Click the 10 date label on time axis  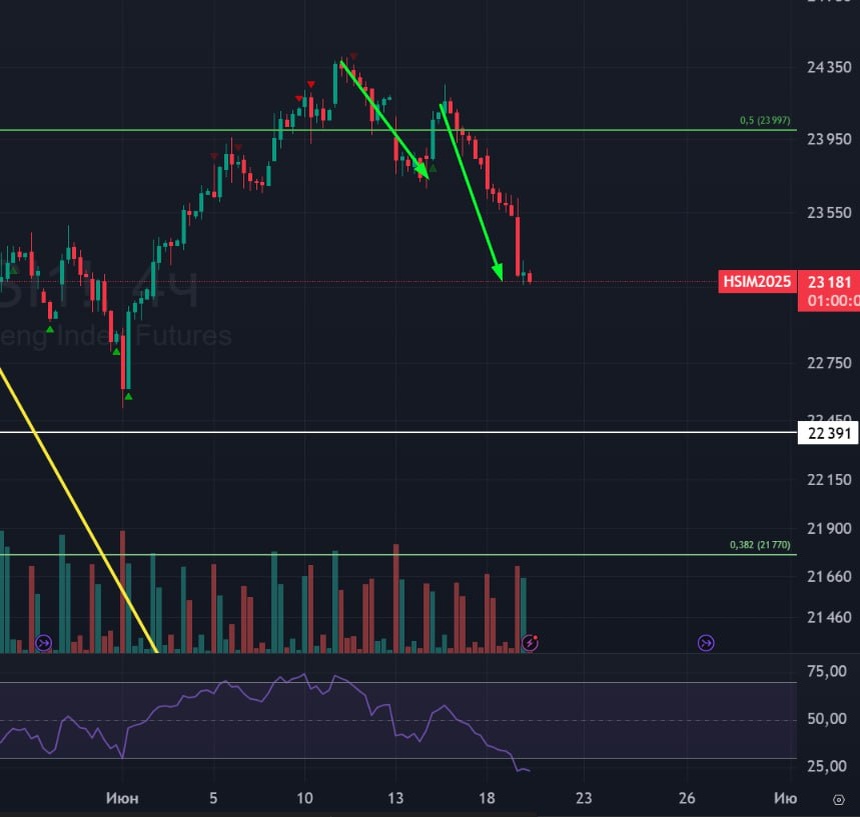coord(305,798)
